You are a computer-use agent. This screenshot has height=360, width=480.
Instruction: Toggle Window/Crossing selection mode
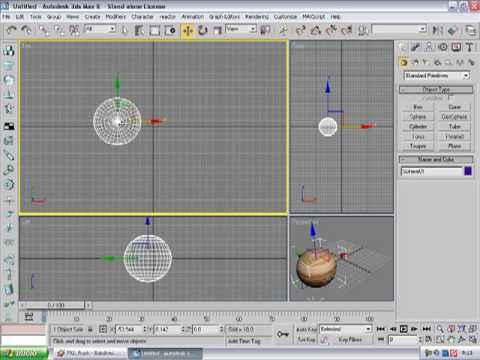tap(171, 30)
